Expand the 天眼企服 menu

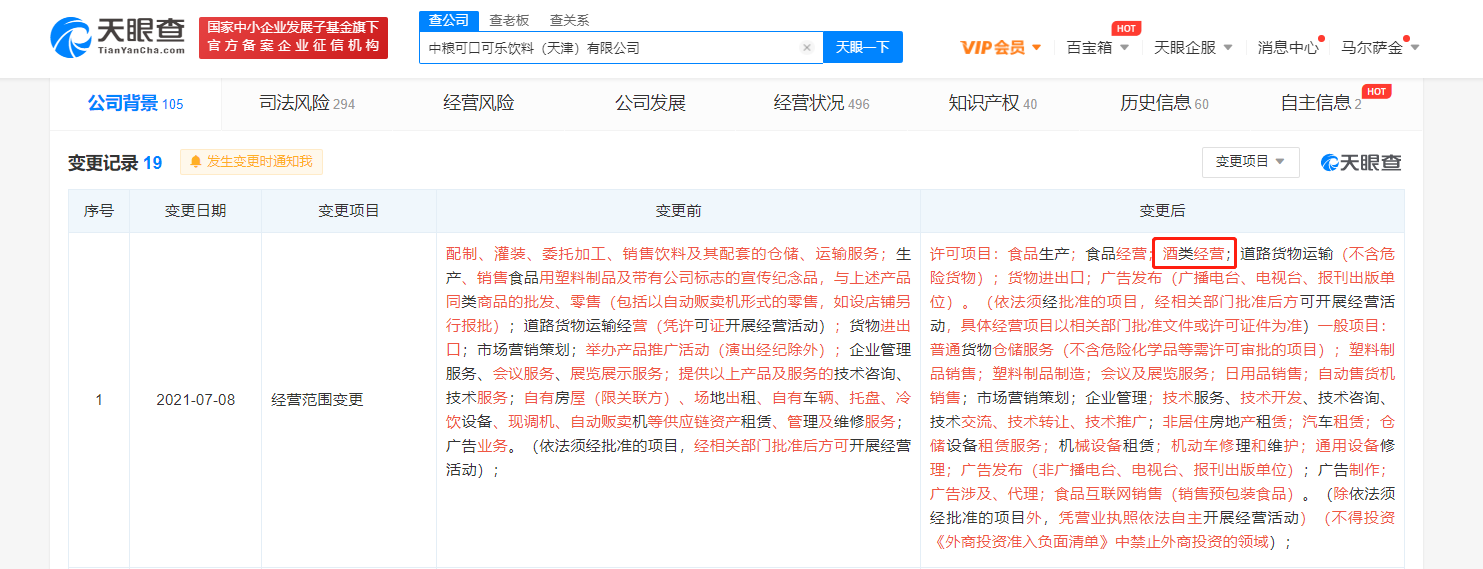(1193, 47)
